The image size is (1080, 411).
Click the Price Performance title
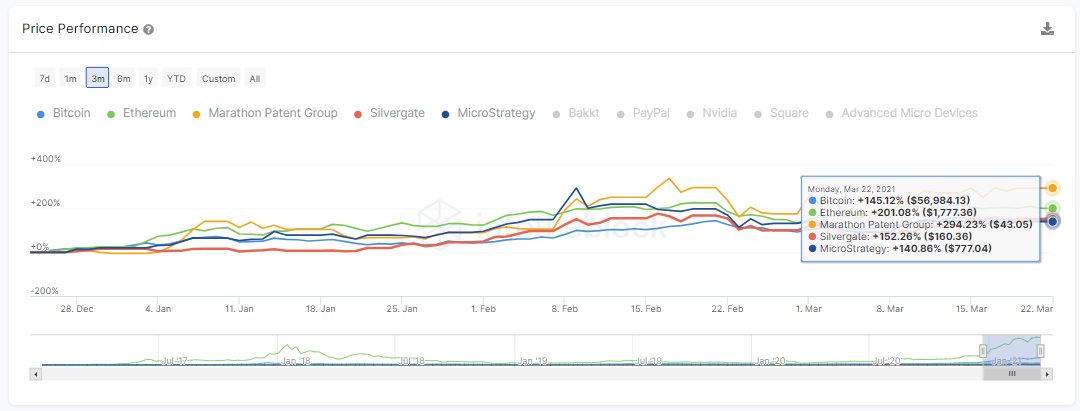click(x=80, y=29)
